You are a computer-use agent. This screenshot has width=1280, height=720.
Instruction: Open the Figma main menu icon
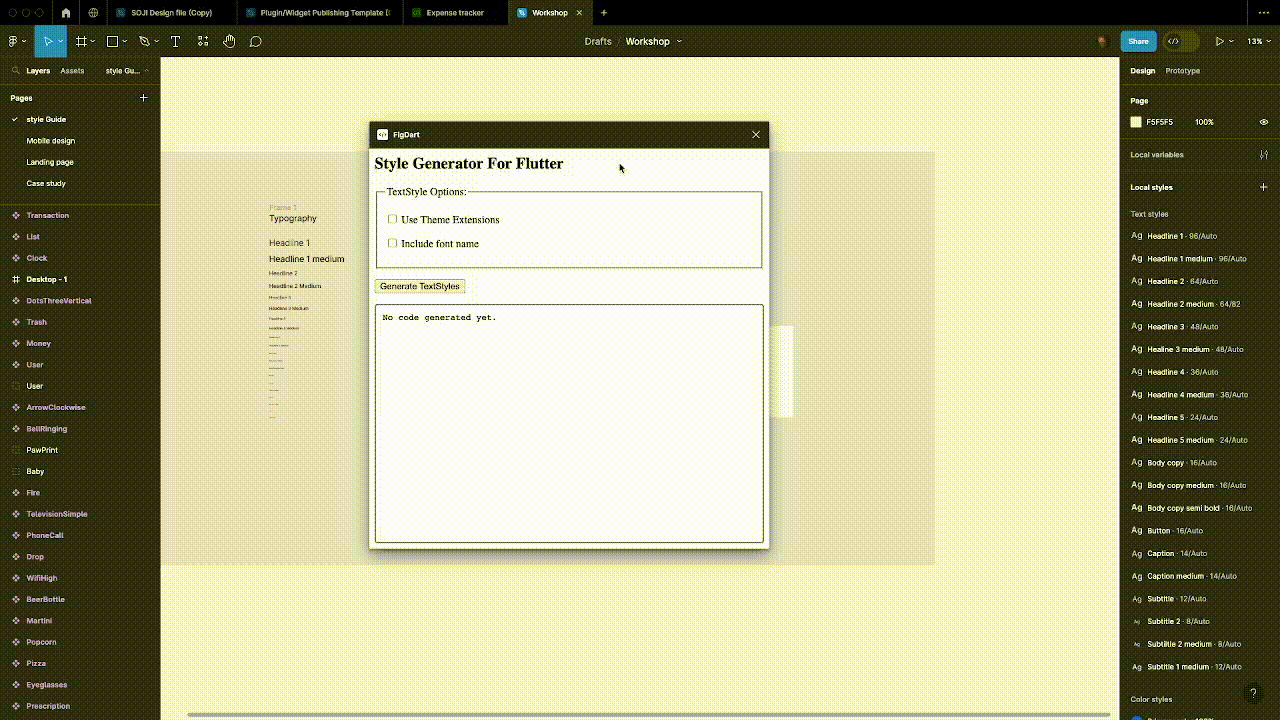13,41
